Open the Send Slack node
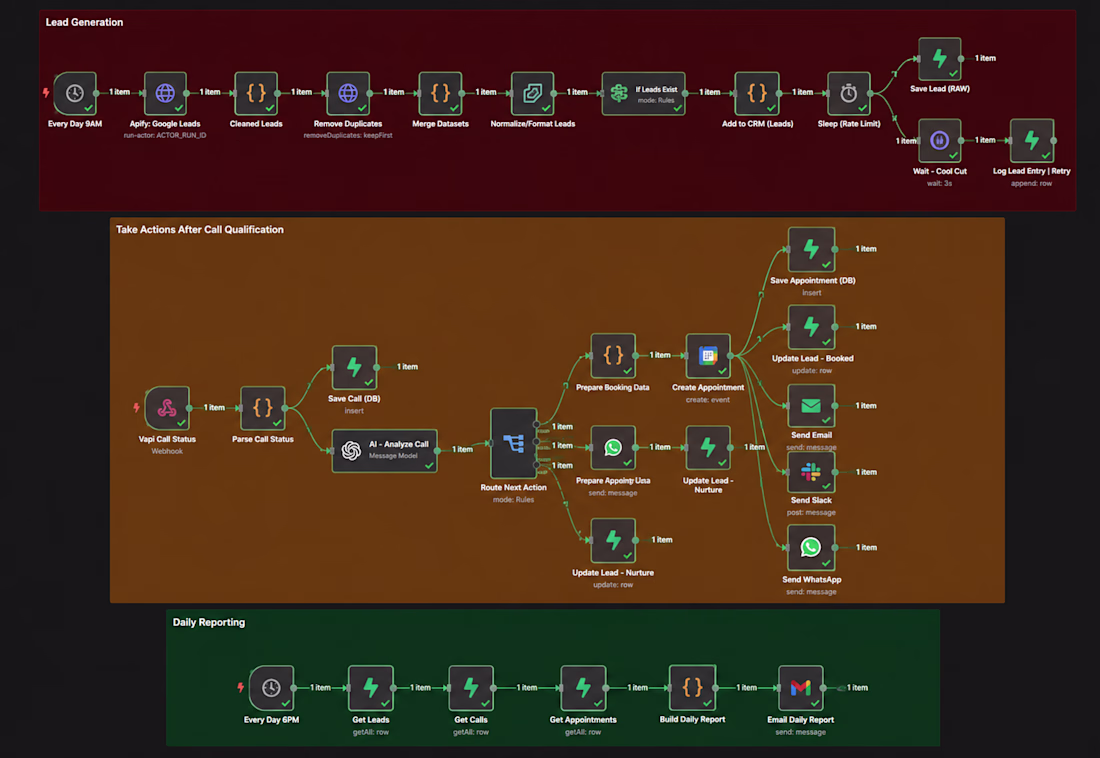 pos(812,472)
